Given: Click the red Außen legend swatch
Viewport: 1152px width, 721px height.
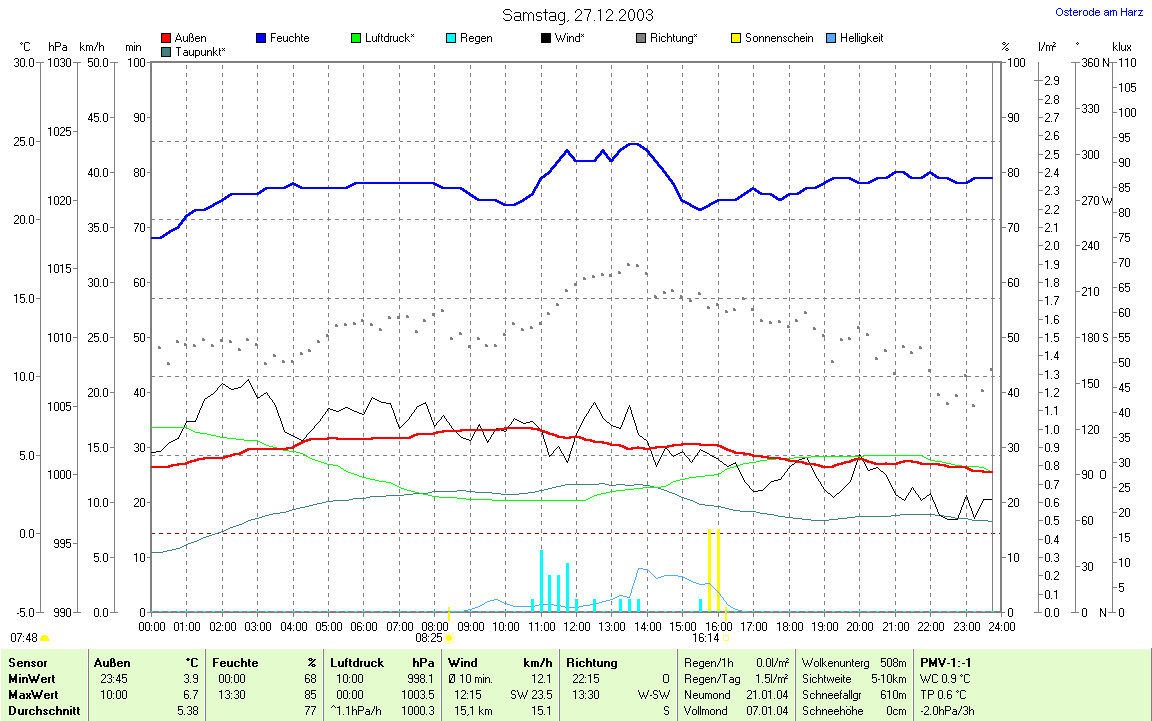Looking at the screenshot, I should coord(166,38).
